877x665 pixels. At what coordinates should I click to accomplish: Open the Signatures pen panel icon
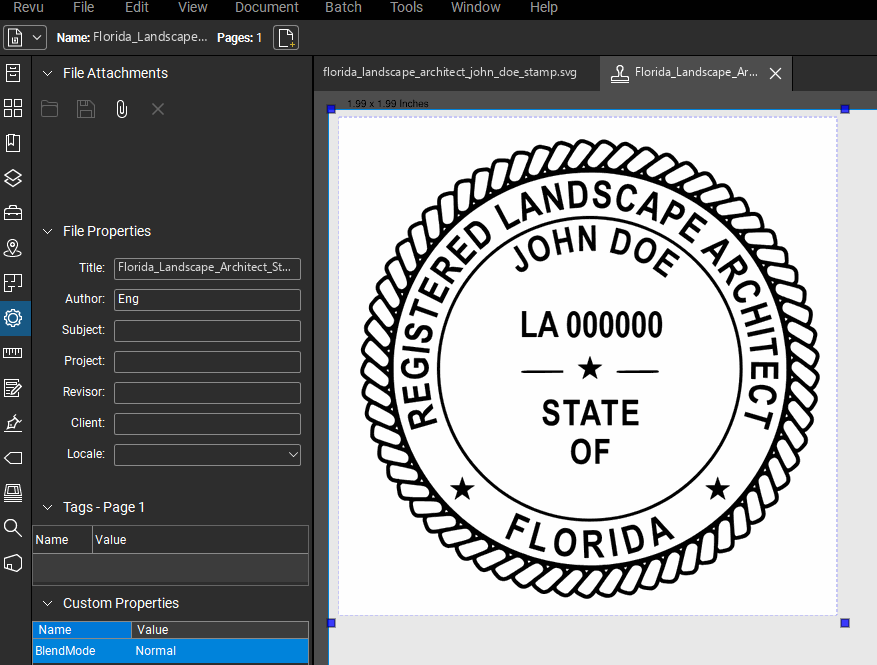tap(13, 423)
